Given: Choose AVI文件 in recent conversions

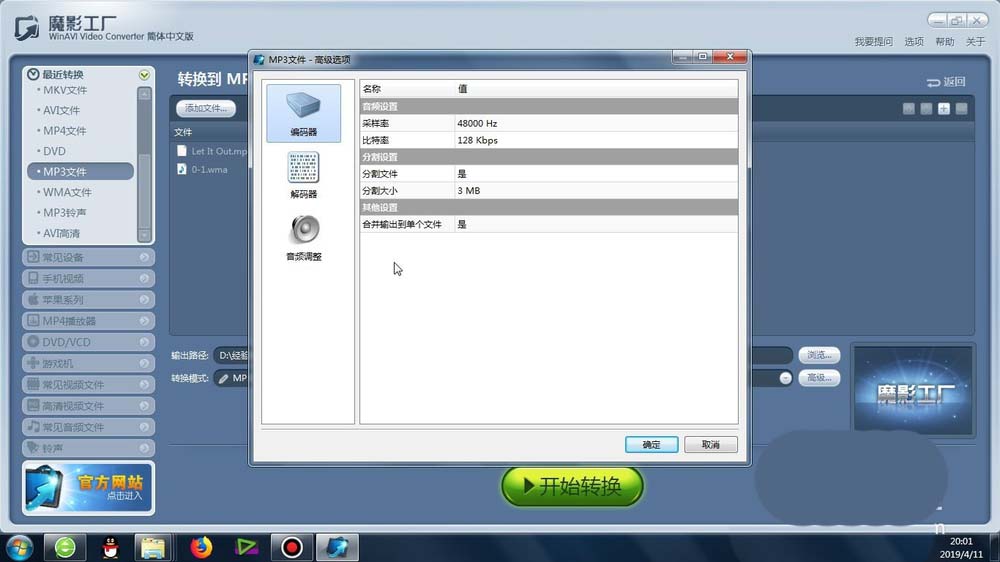Looking at the screenshot, I should (61, 110).
